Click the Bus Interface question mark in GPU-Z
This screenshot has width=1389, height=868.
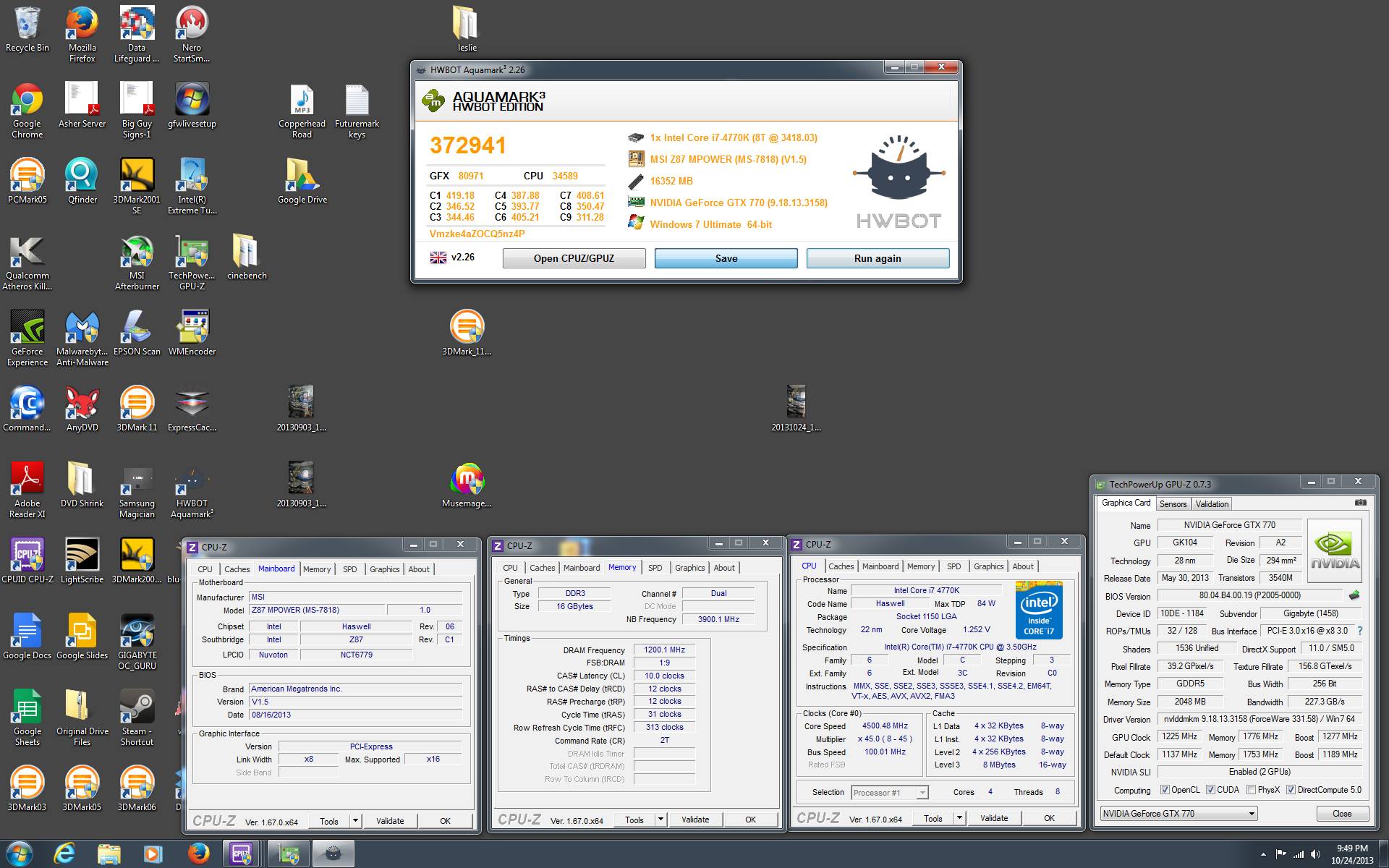[1359, 631]
